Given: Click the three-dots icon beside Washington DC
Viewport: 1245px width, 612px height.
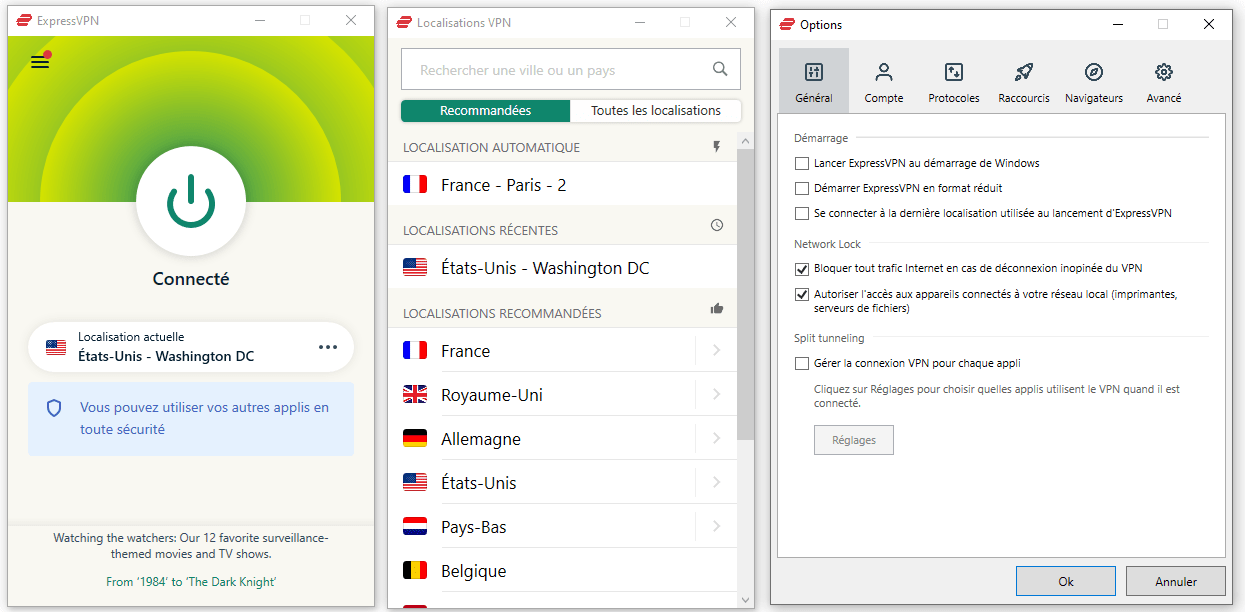Looking at the screenshot, I should [328, 347].
